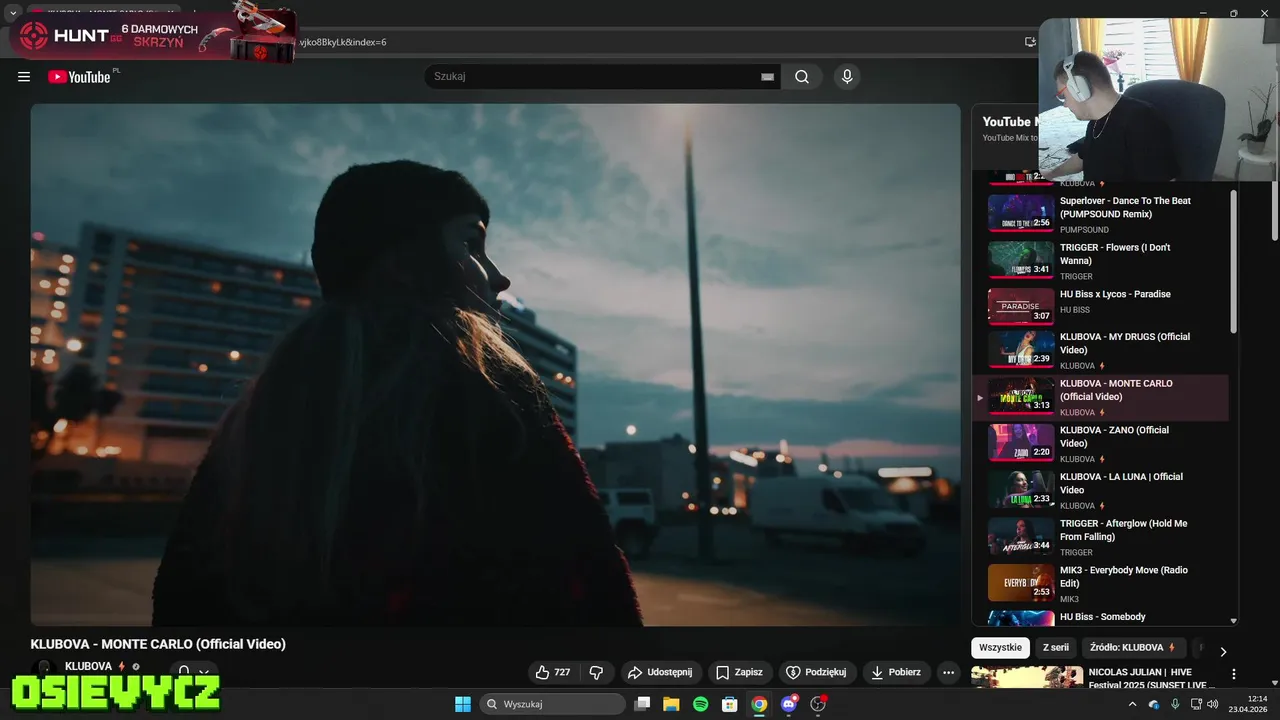Open File Explorer from taskbar
This screenshot has width=1280, height=720.
pos(671,704)
